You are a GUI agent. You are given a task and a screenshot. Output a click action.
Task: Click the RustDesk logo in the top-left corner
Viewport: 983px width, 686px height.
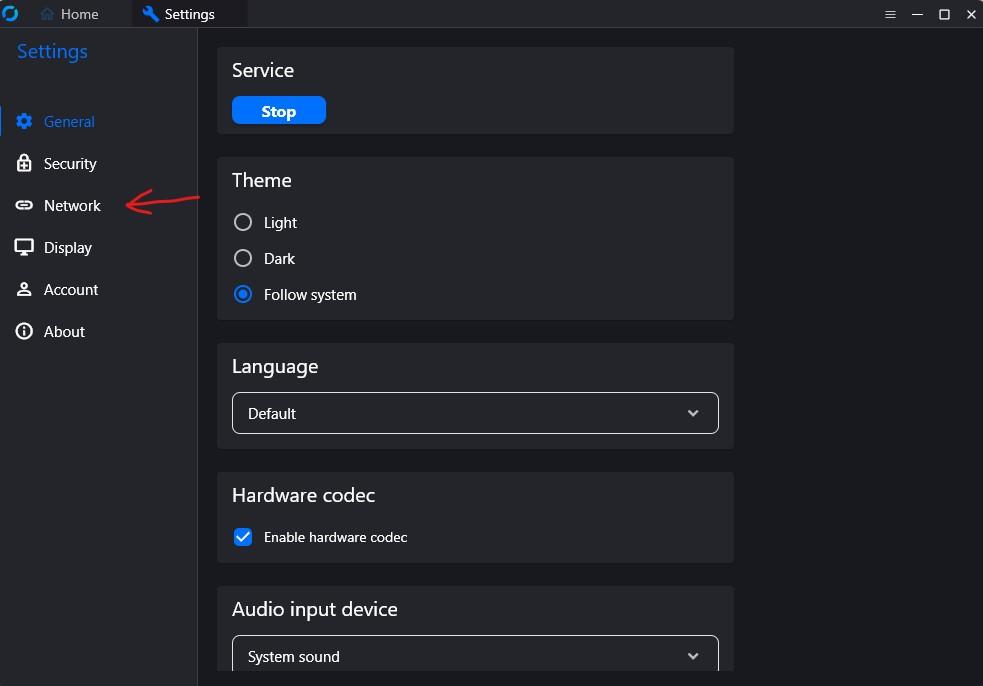pyautogui.click(x=12, y=14)
